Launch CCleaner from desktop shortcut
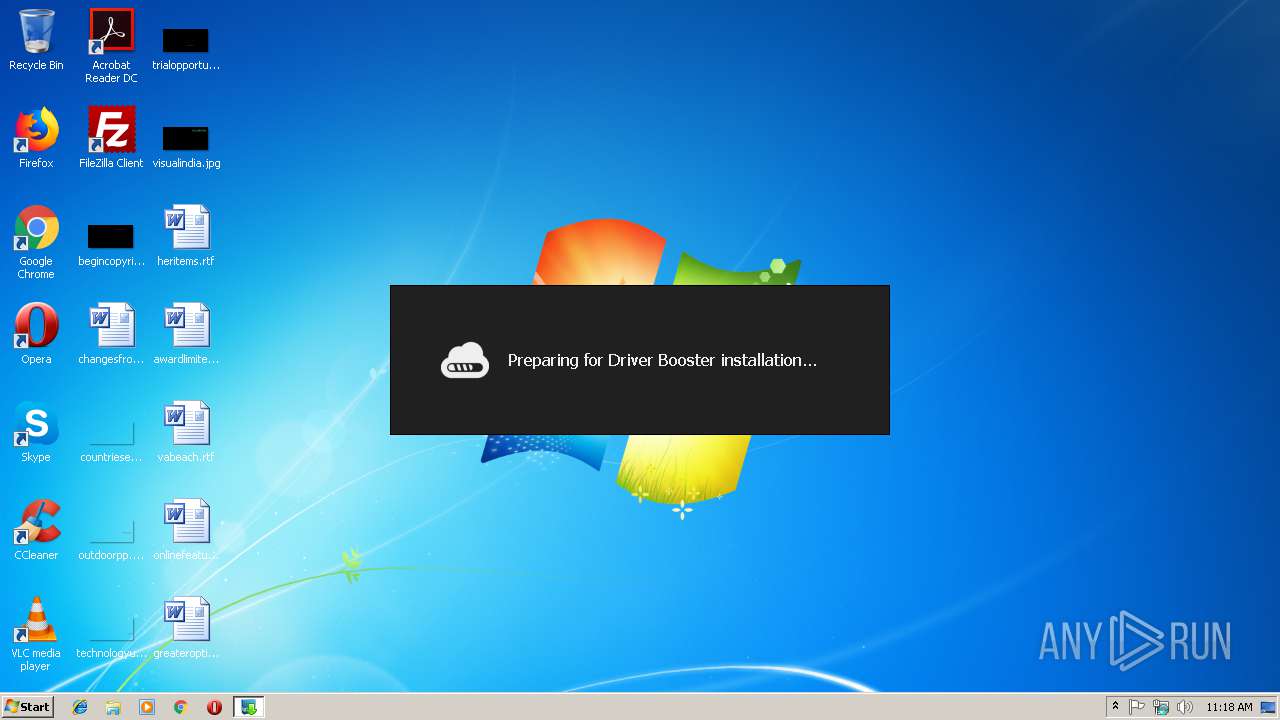Viewport: 1280px width, 720px height. [x=36, y=530]
